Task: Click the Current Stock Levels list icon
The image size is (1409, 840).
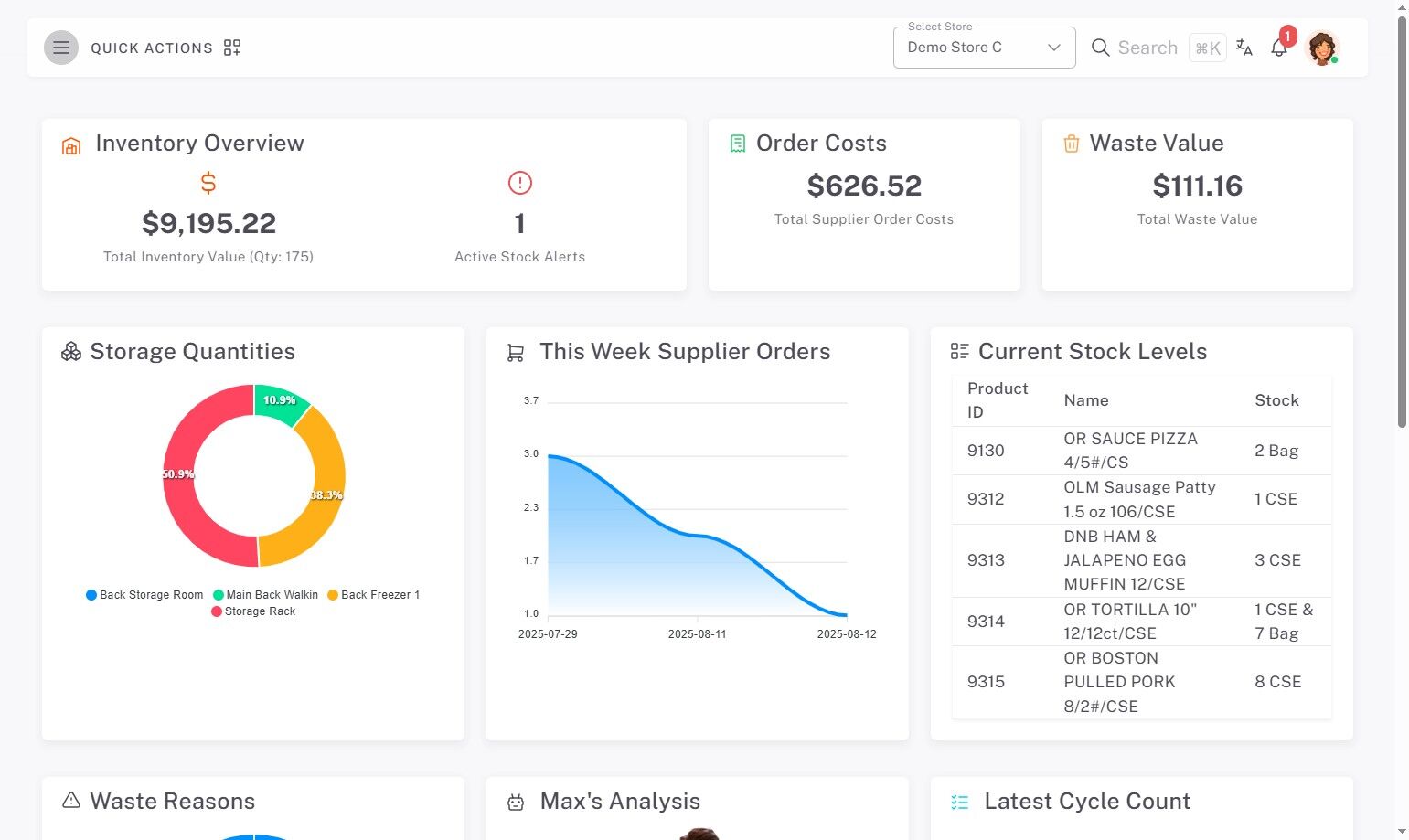Action: coord(959,352)
